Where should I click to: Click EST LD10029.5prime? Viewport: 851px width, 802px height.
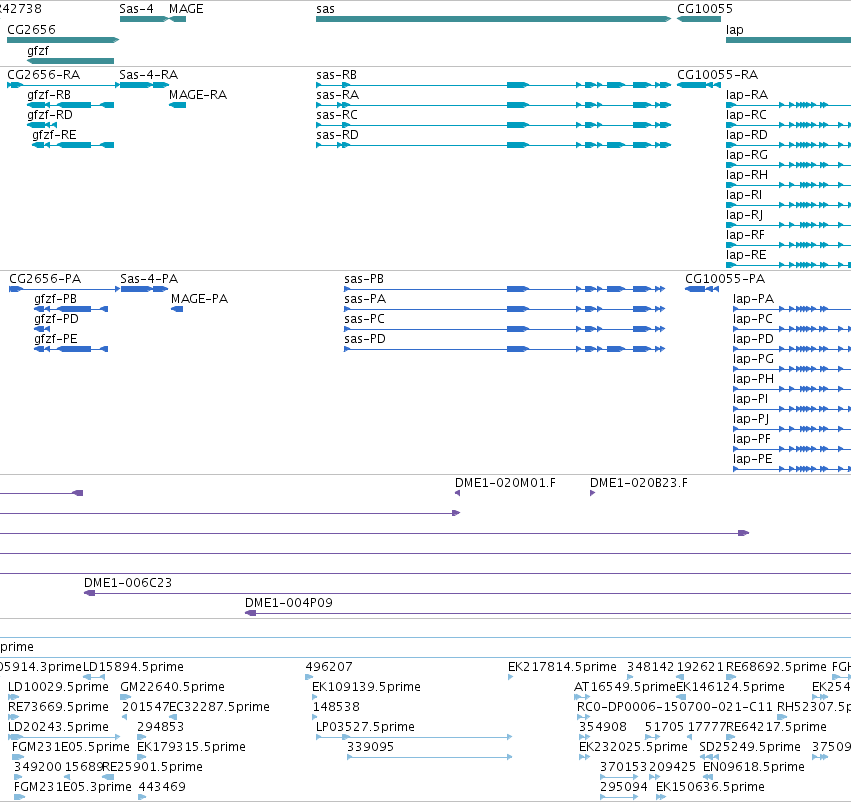14,697
